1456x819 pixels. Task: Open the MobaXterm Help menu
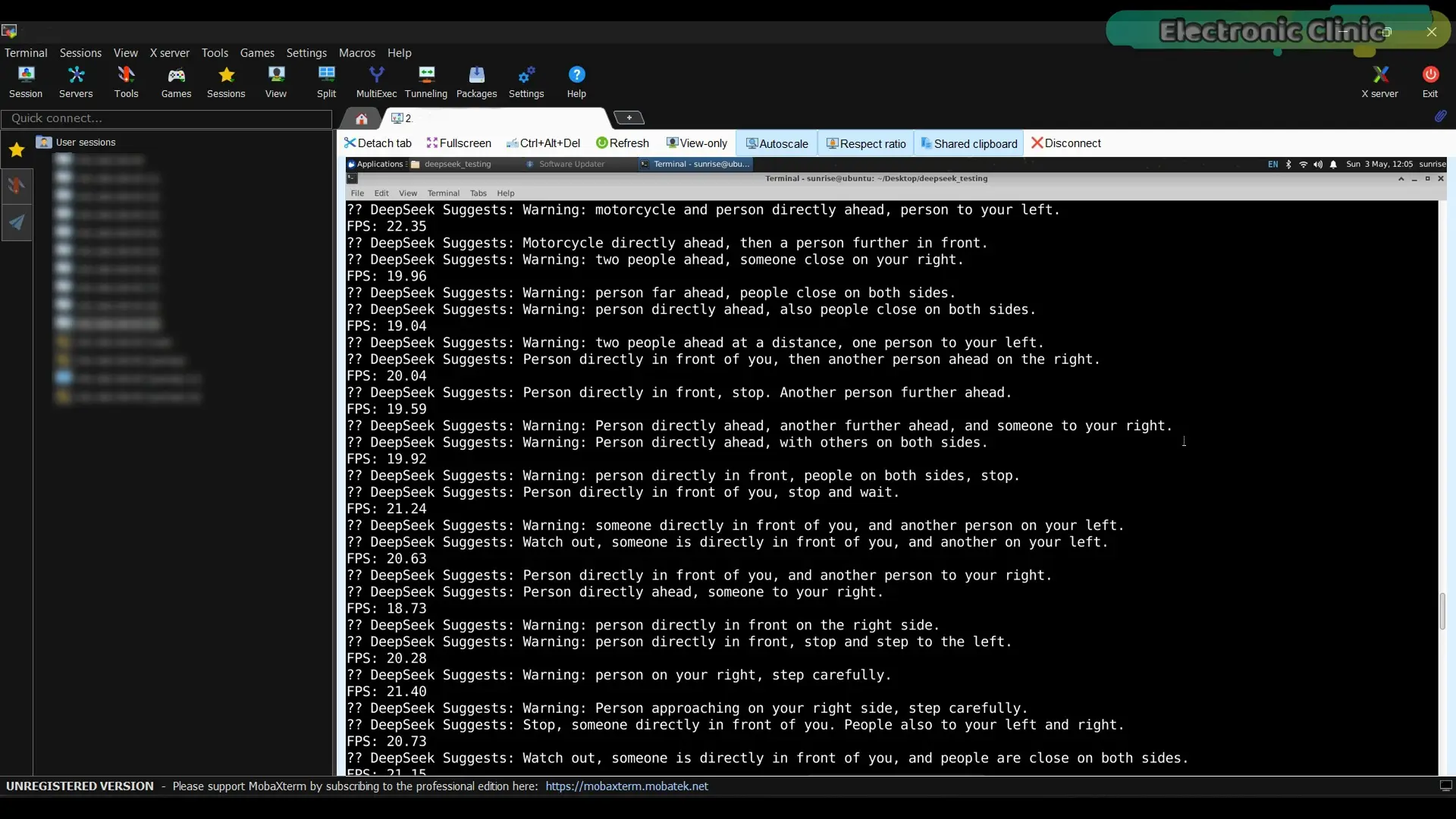click(x=399, y=53)
